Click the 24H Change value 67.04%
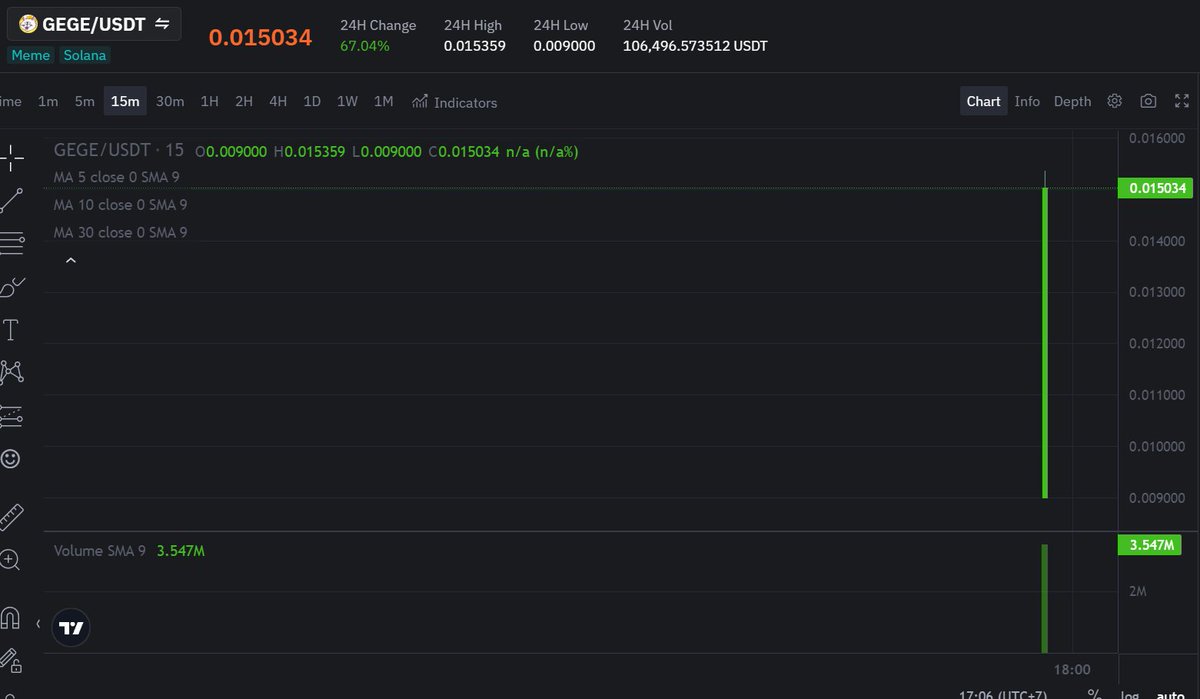 [365, 46]
